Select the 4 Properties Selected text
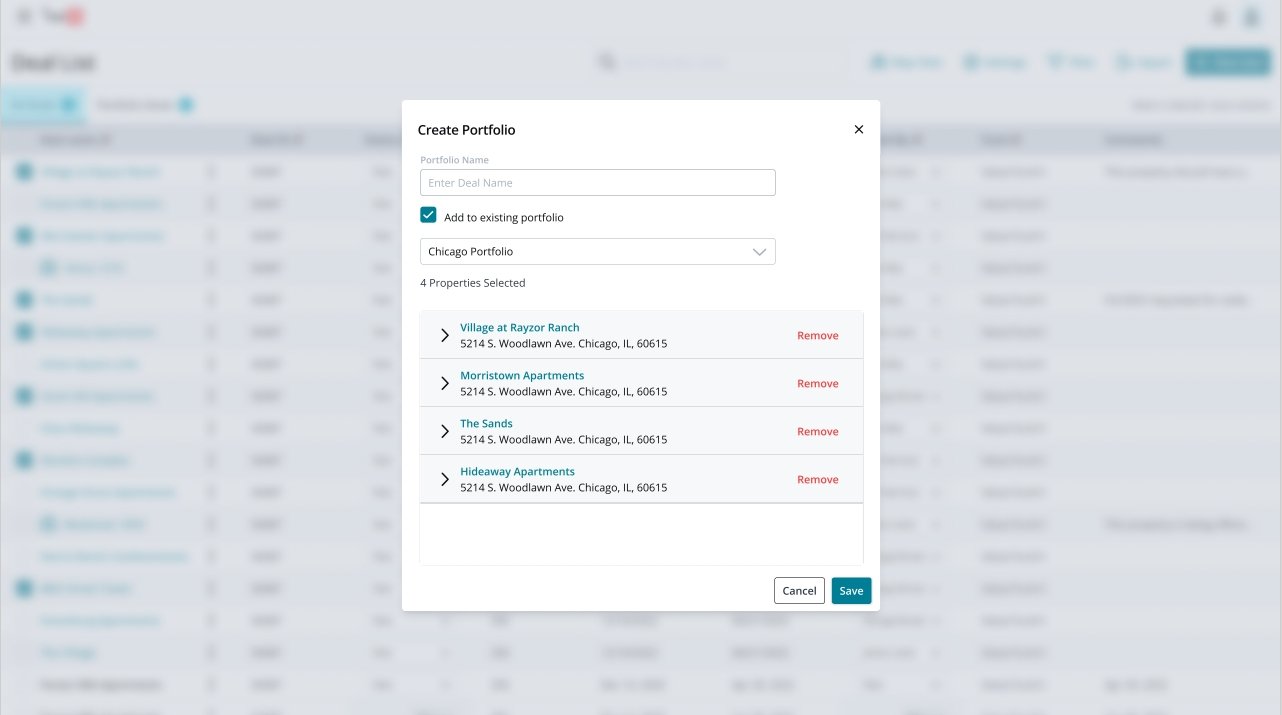1282x715 pixels. [472, 283]
